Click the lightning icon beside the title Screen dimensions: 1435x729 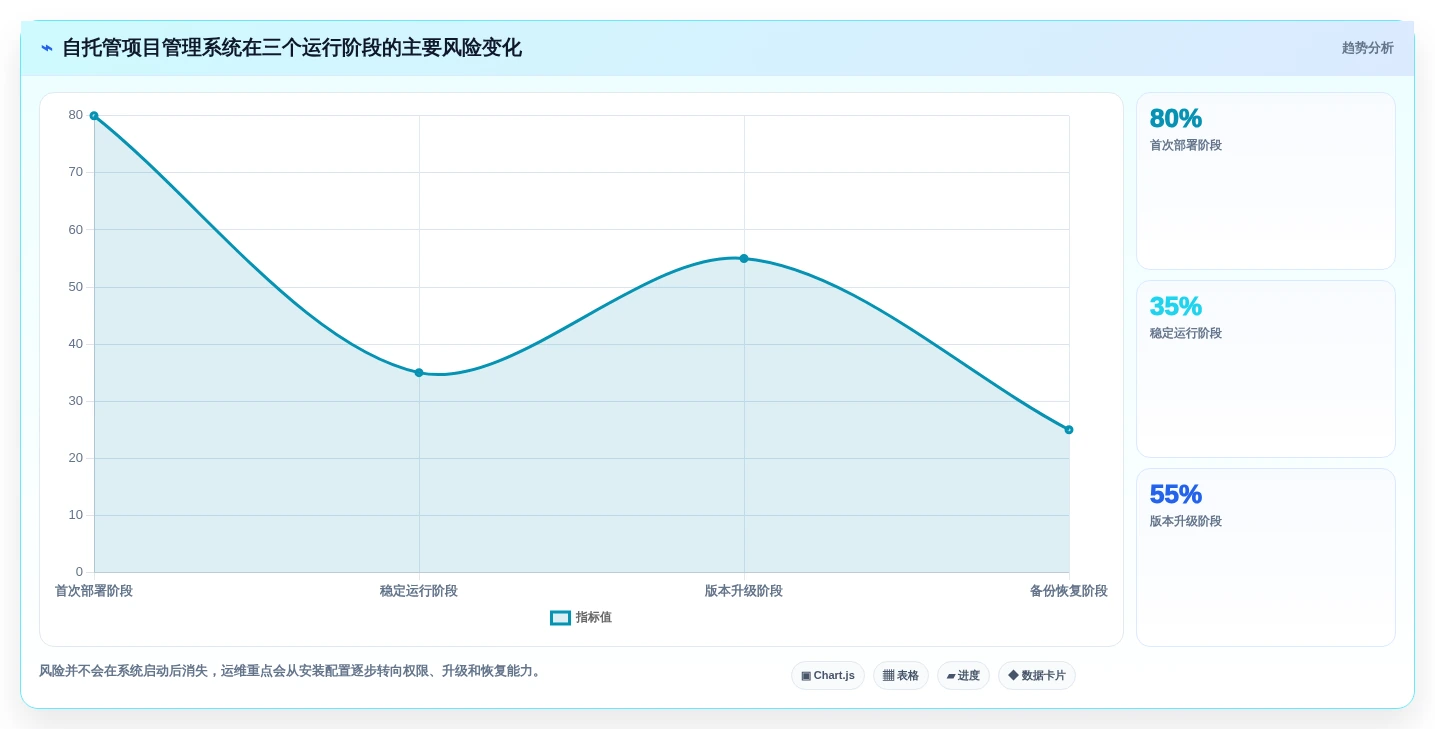pyautogui.click(x=47, y=48)
